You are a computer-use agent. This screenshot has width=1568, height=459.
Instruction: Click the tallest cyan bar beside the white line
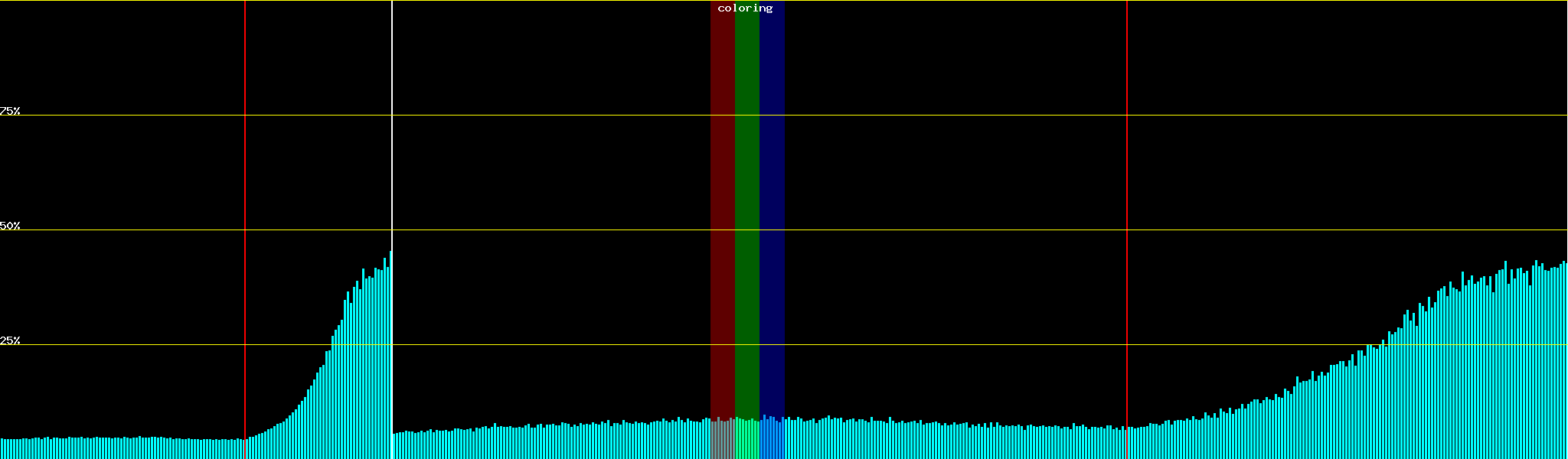[x=390, y=352]
